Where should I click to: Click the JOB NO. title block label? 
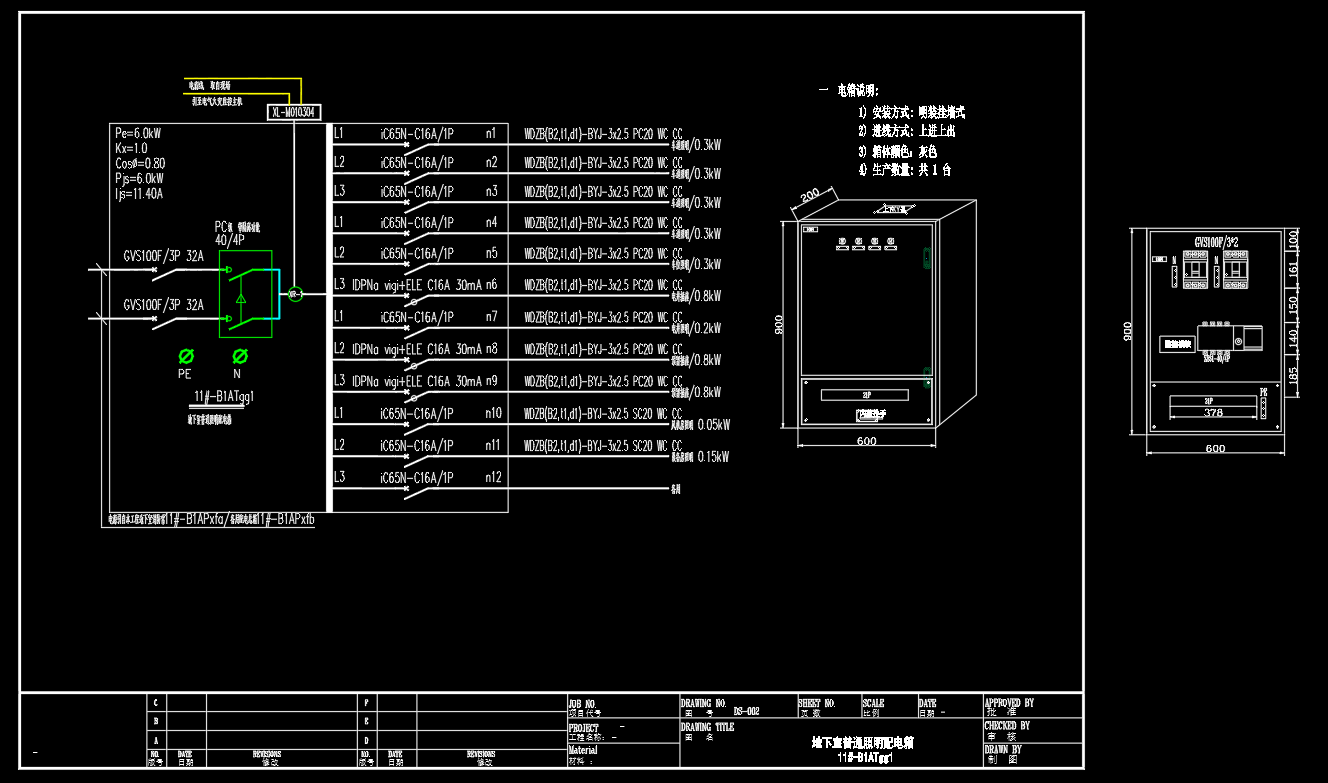point(582,703)
